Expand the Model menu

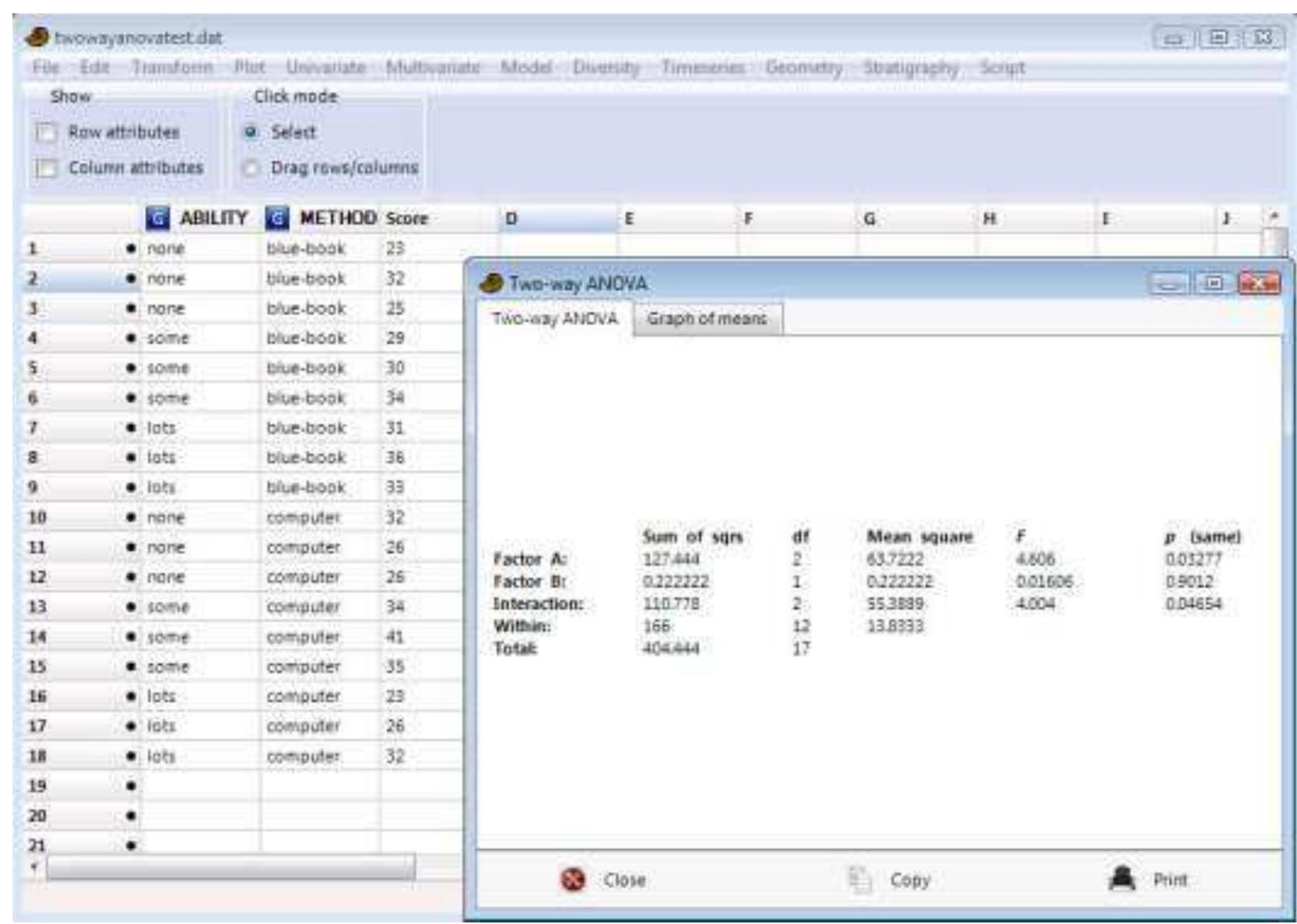[x=525, y=68]
